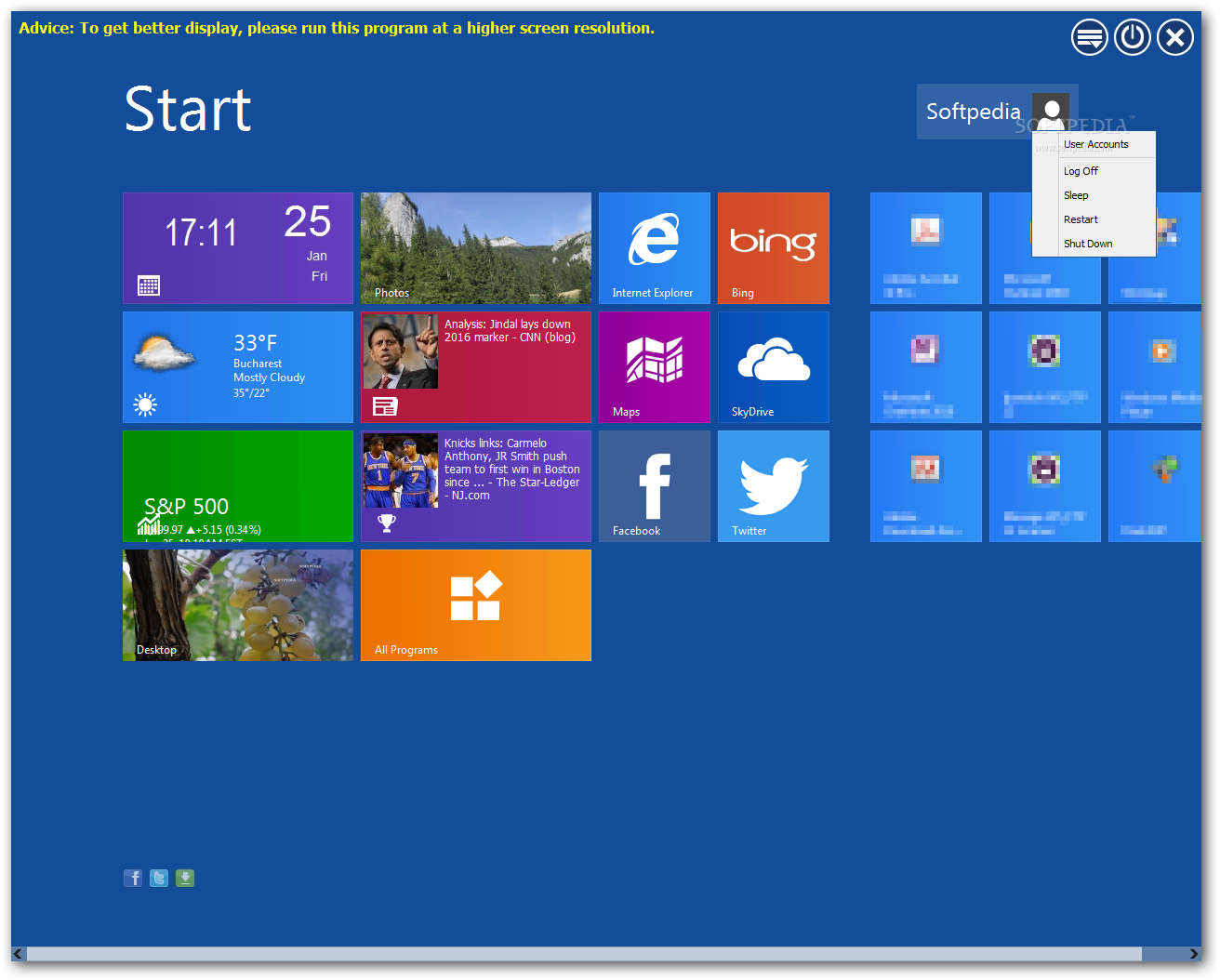Close the Start screen with X icon
This screenshot has width=1220, height=980.
click(1175, 37)
